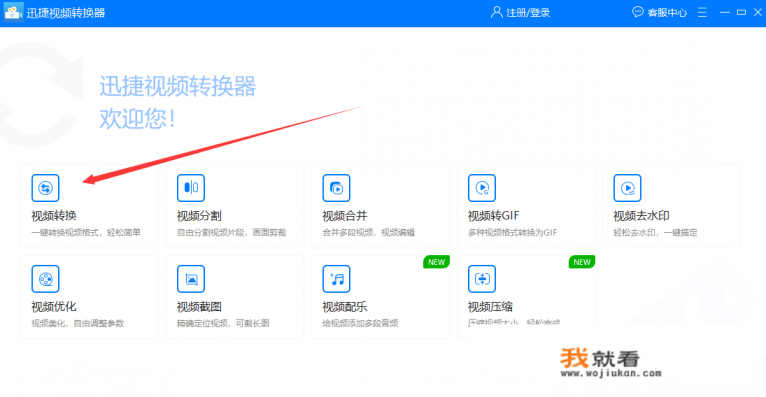Click 注册/登录 to sign in

[528, 13]
